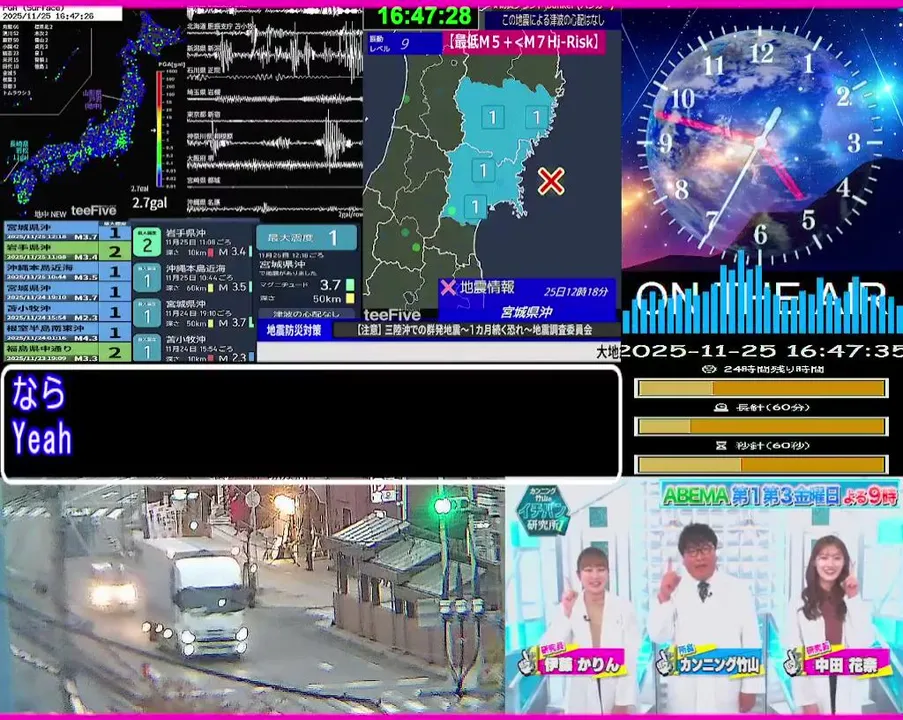Click the intensity 1 badge beside 苫小牧沖 11月24日 15:54
Viewport: 903px width, 720px height.
pos(147,348)
